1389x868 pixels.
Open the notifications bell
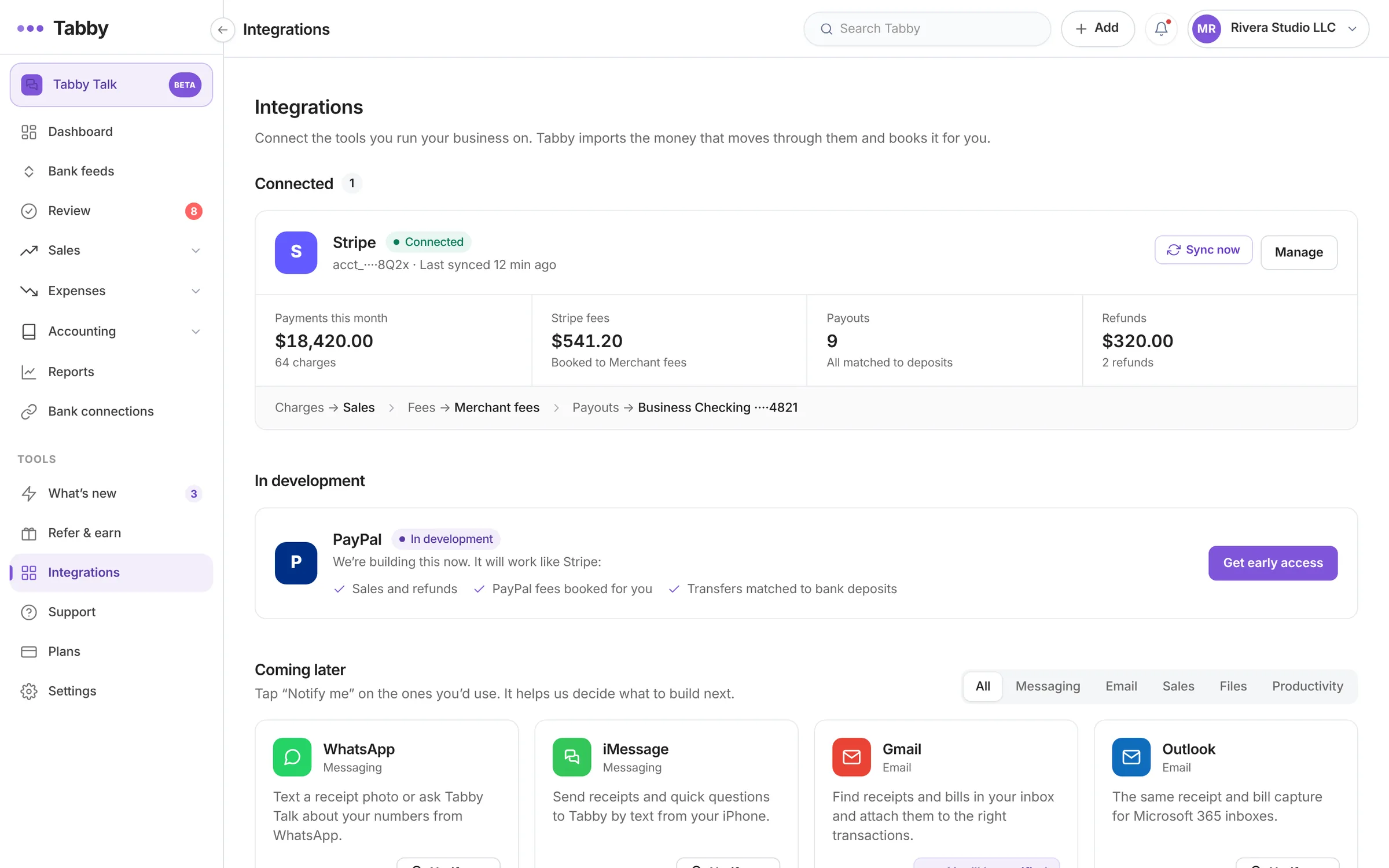pyautogui.click(x=1161, y=28)
